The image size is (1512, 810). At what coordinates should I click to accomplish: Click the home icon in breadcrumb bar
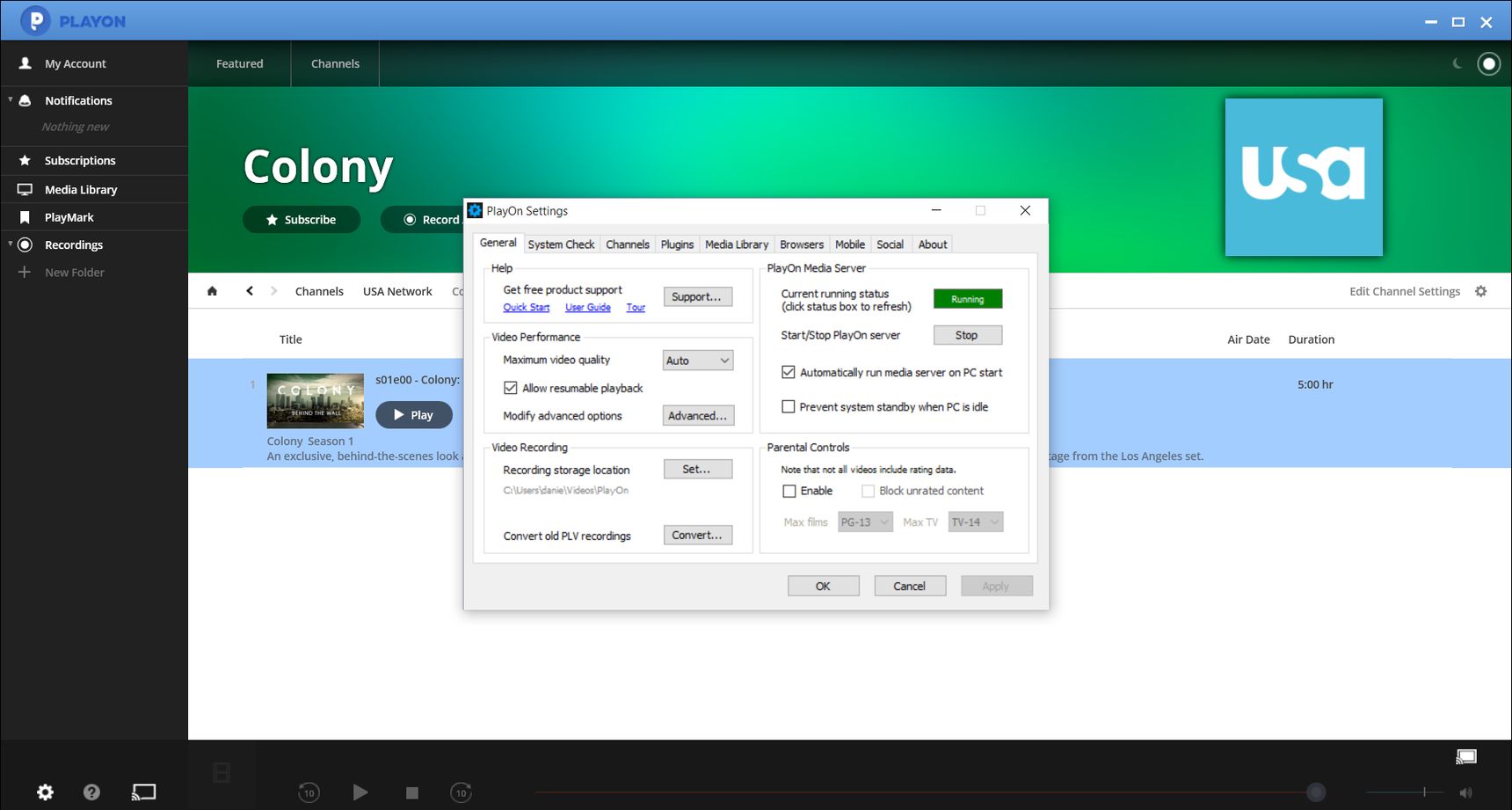(212, 291)
